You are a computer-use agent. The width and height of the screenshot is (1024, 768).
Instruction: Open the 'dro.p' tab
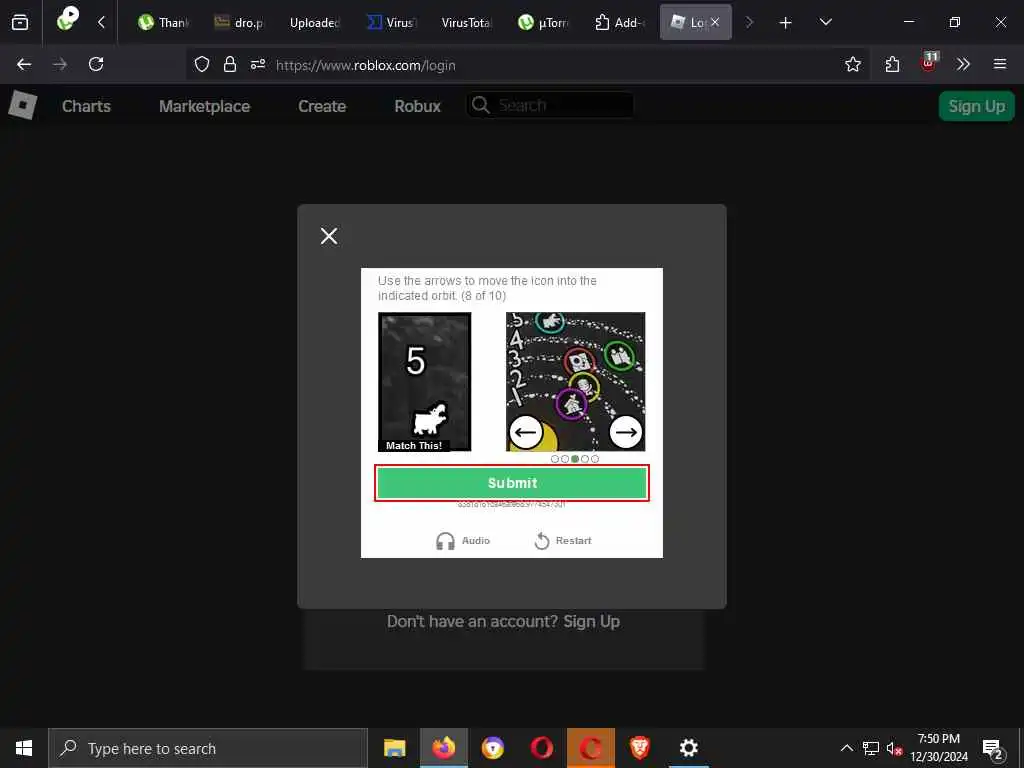click(238, 22)
